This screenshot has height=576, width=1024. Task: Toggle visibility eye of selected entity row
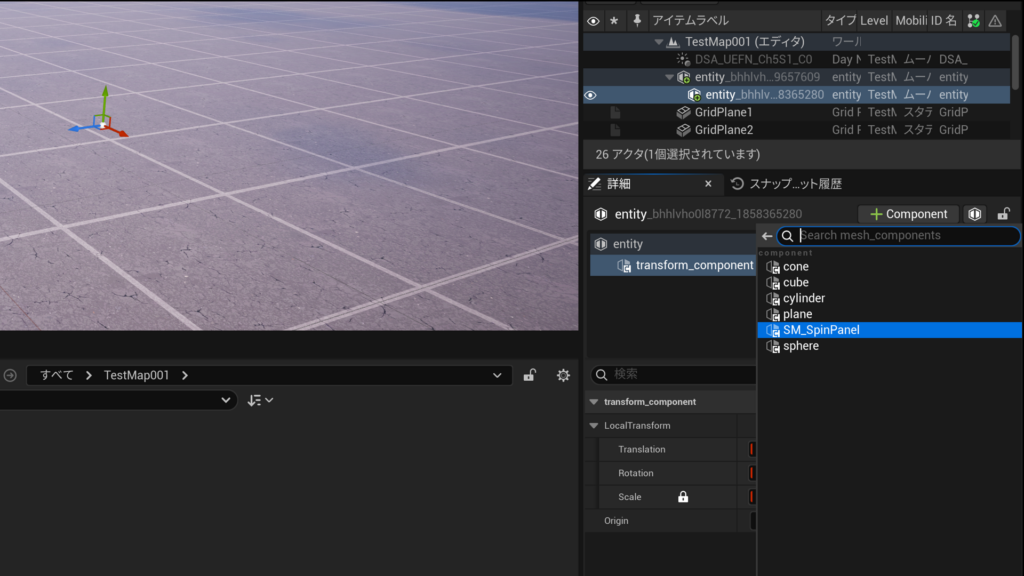[591, 95]
